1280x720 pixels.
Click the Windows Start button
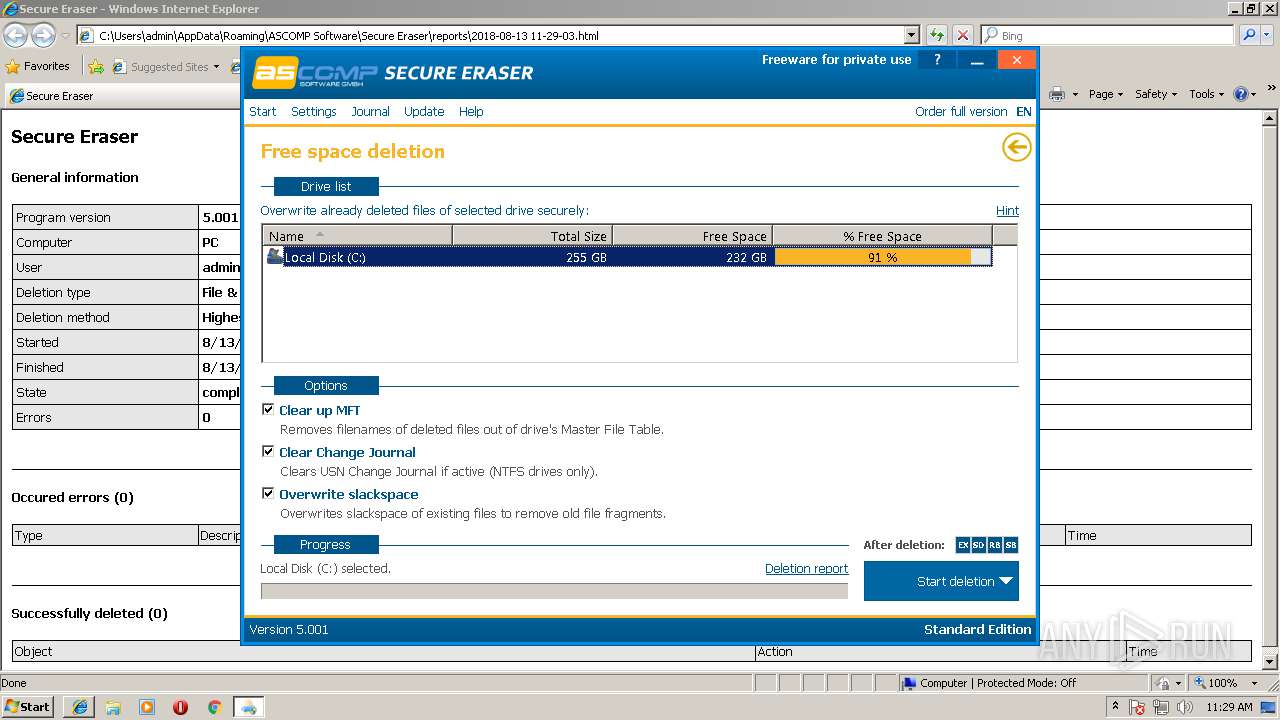tap(28, 706)
